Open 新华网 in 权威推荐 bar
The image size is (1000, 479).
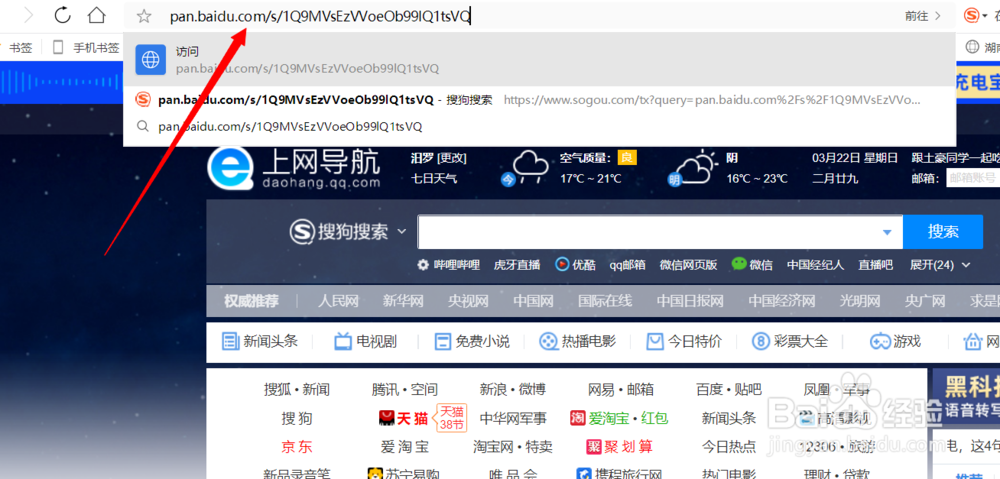(404, 301)
